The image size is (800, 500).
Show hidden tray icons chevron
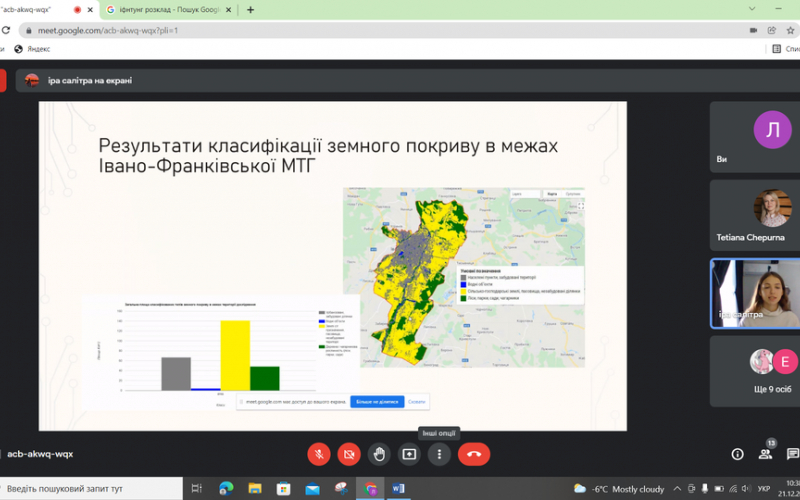click(677, 489)
